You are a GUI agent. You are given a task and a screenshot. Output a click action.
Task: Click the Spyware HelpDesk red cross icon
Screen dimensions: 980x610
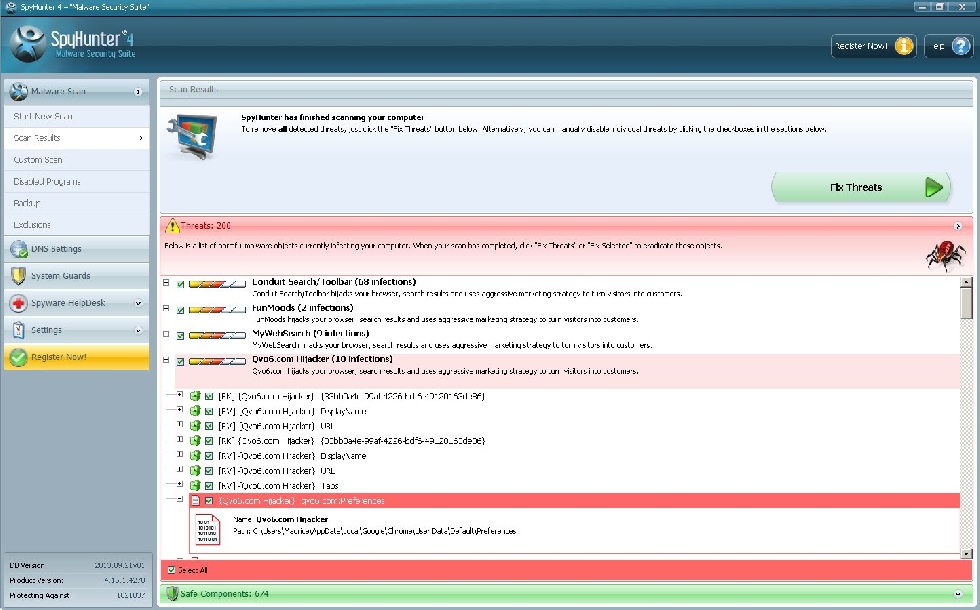pyautogui.click(x=19, y=303)
